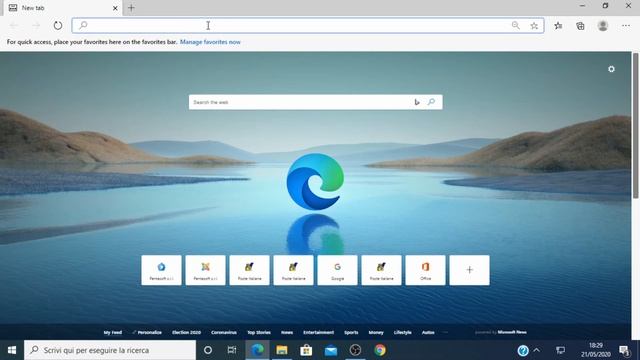Open Pentasoft tile with orange multicolor icon
This screenshot has height=360, width=640.
pos(205,270)
